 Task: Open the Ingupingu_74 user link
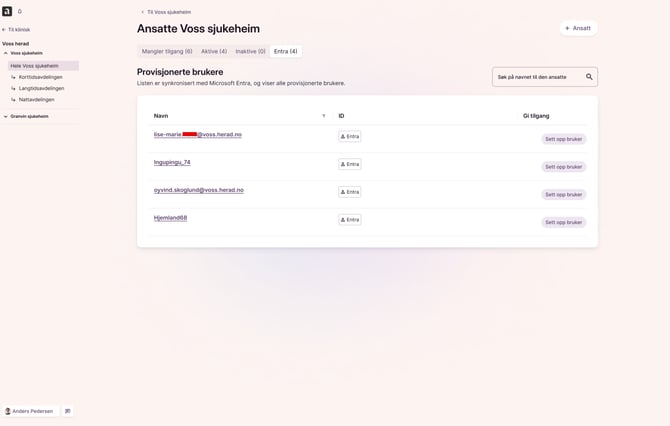[x=172, y=162]
